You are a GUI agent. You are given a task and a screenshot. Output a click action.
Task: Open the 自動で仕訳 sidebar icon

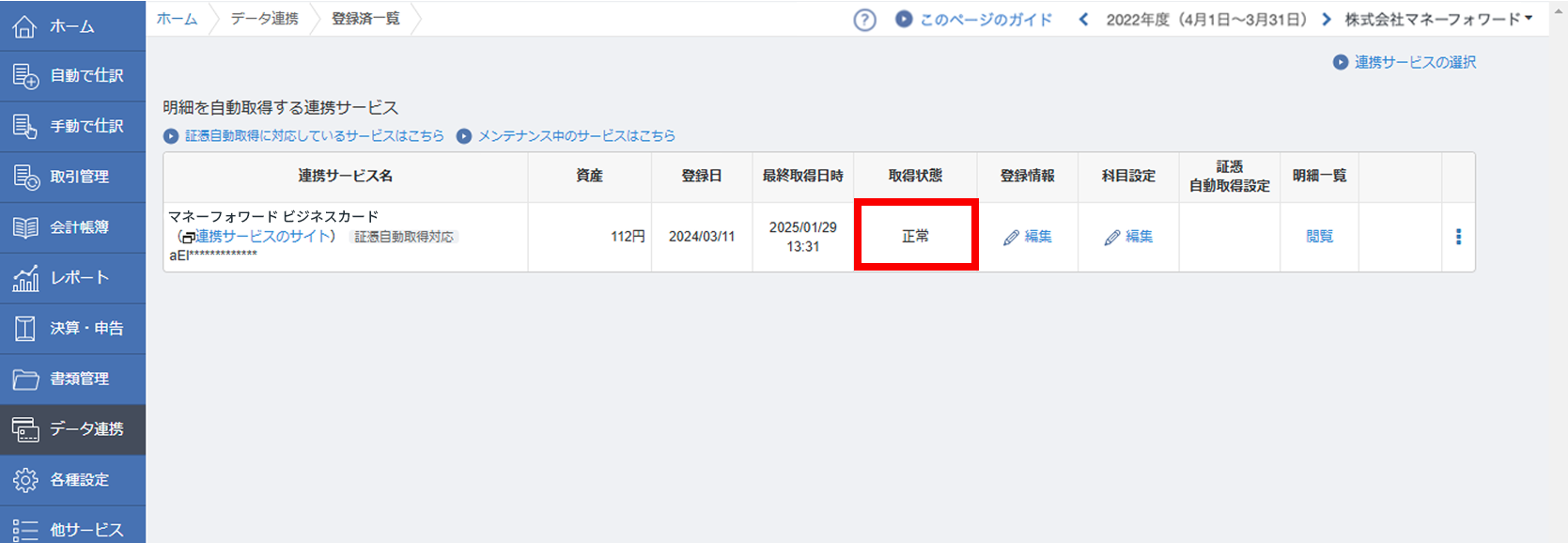point(25,76)
